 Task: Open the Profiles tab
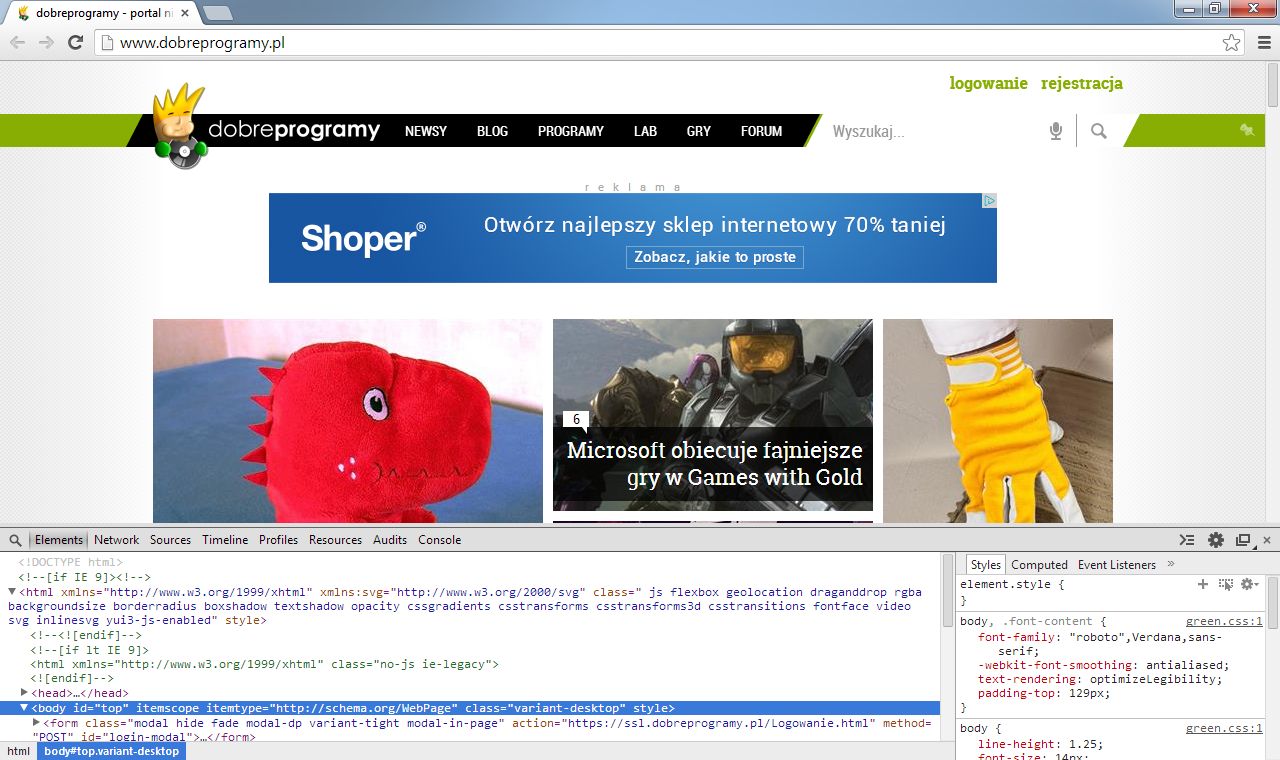pyautogui.click(x=278, y=540)
